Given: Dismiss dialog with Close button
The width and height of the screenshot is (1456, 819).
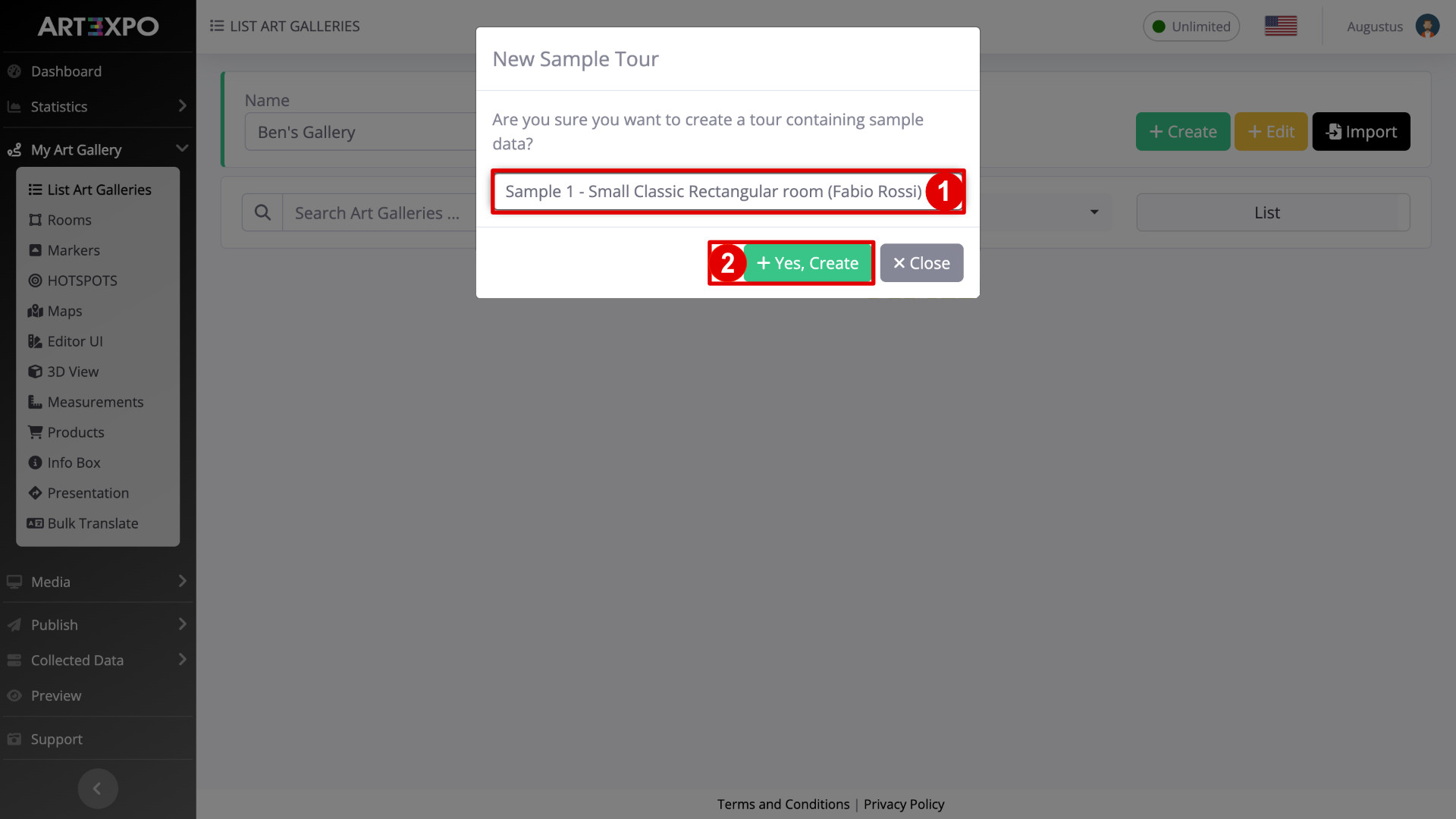Looking at the screenshot, I should [x=921, y=263].
